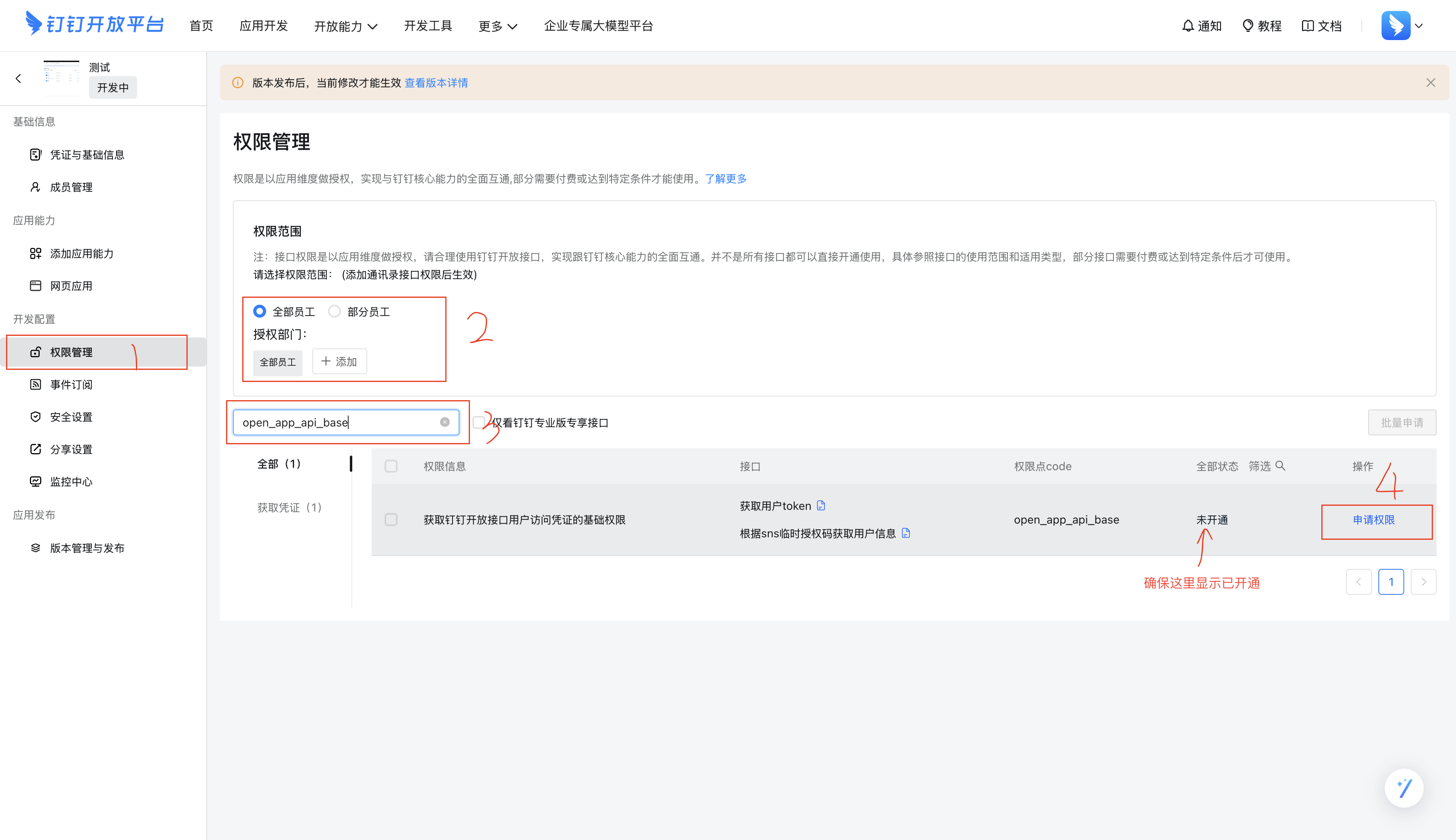Click the user avatar icon
This screenshot has width=1456, height=840.
[x=1395, y=25]
